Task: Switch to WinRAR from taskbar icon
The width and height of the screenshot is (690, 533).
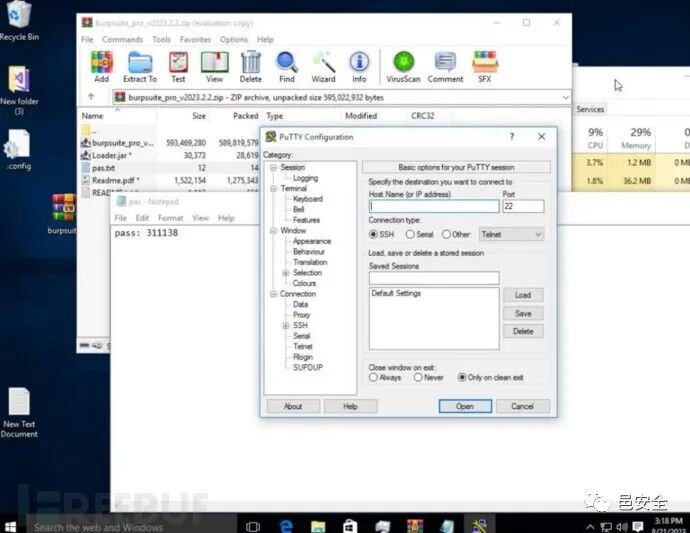Action: (415, 526)
